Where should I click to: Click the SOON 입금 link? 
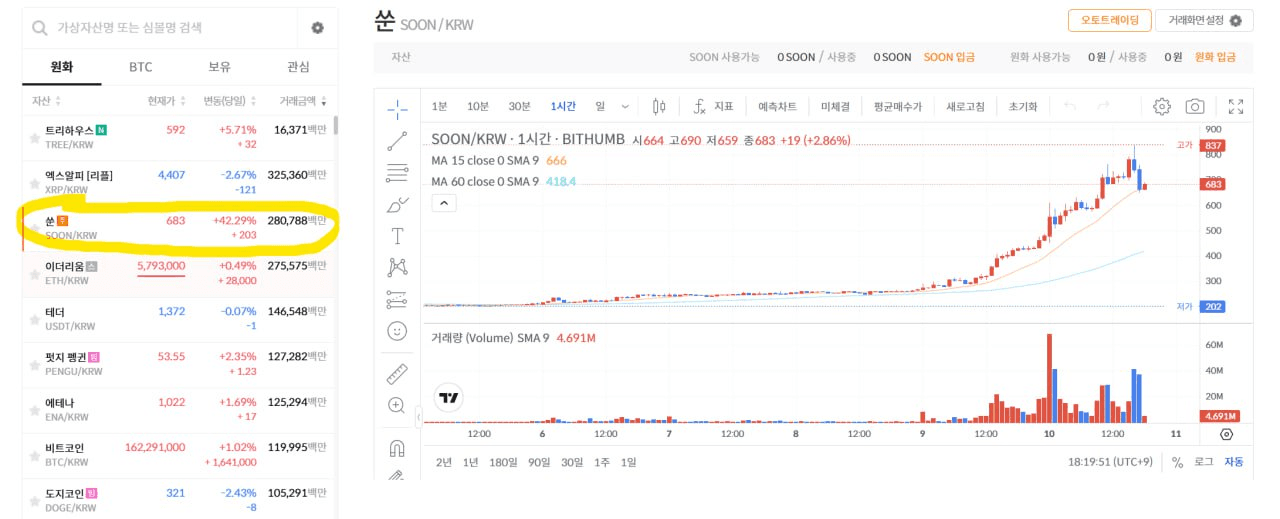coord(949,57)
